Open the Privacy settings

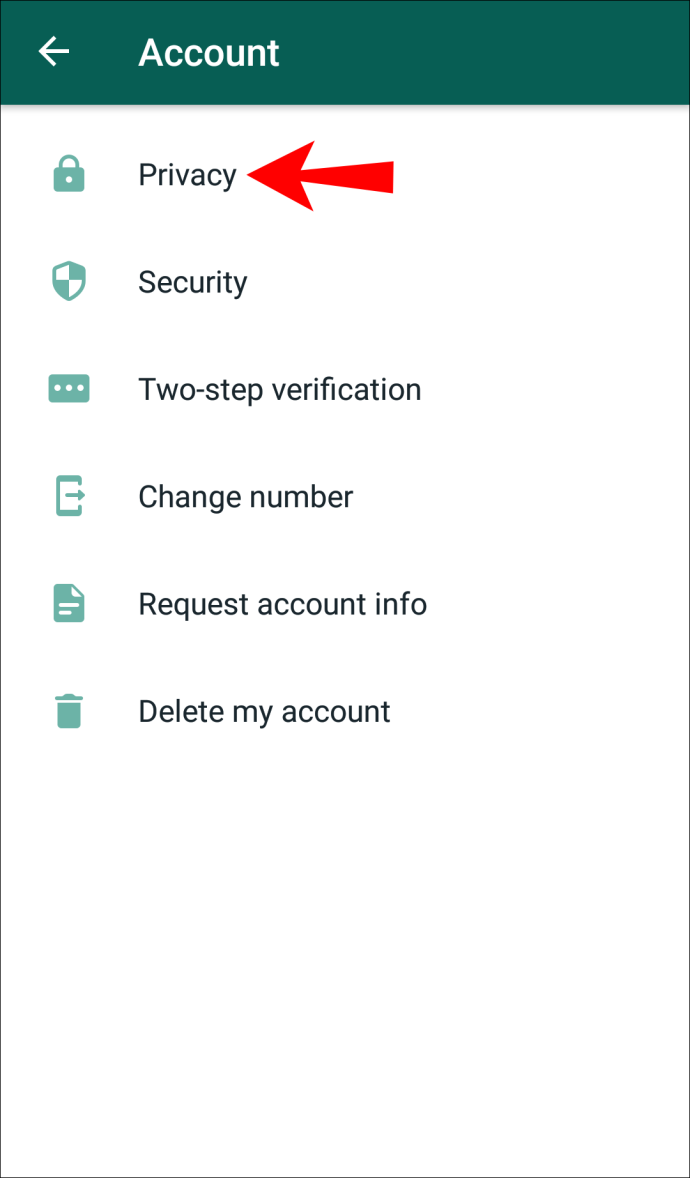(345, 175)
